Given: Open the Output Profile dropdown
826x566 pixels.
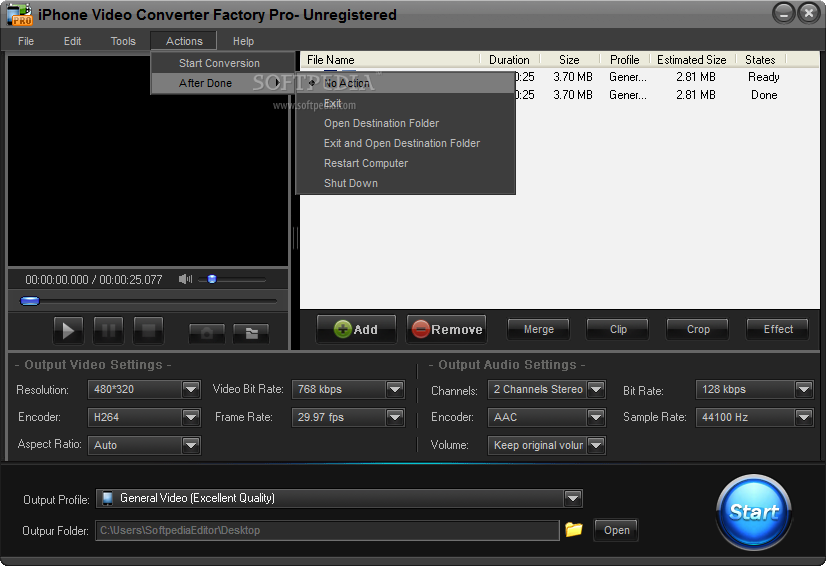Looking at the screenshot, I should click(x=573, y=498).
